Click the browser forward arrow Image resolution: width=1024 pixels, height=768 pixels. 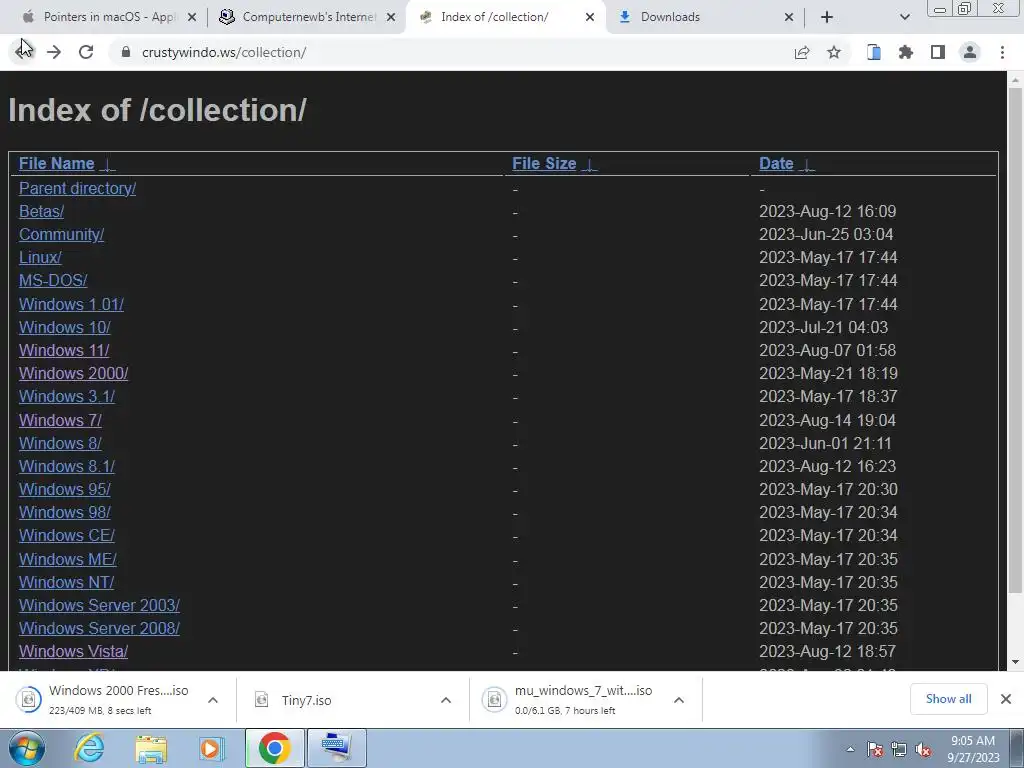54,52
